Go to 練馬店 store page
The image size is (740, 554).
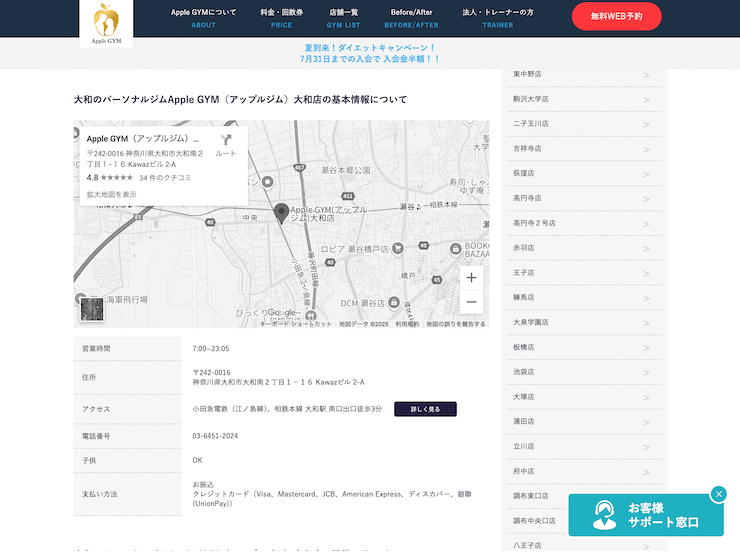pos(584,297)
